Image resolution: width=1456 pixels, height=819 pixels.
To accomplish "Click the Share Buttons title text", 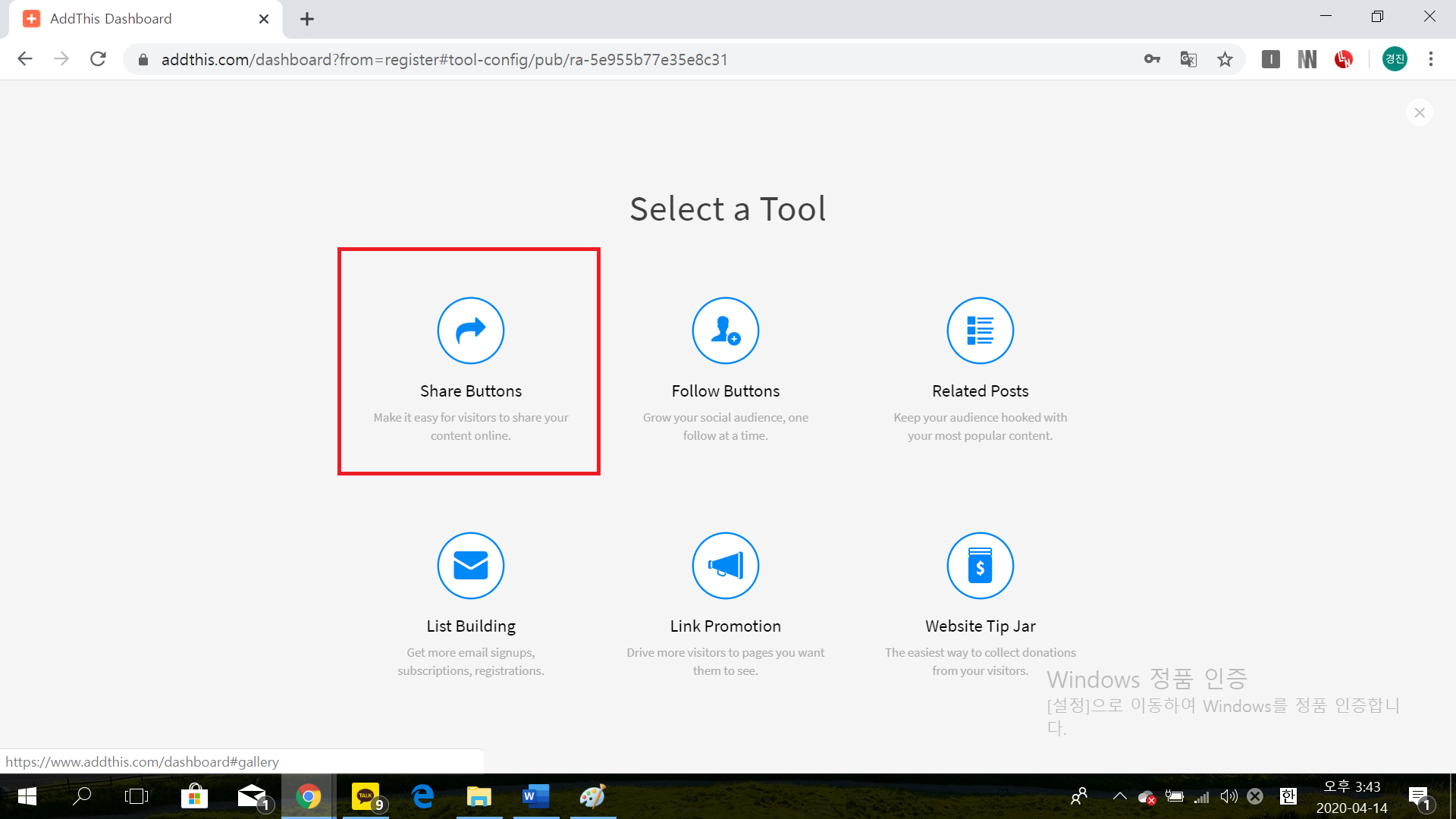I will [470, 391].
